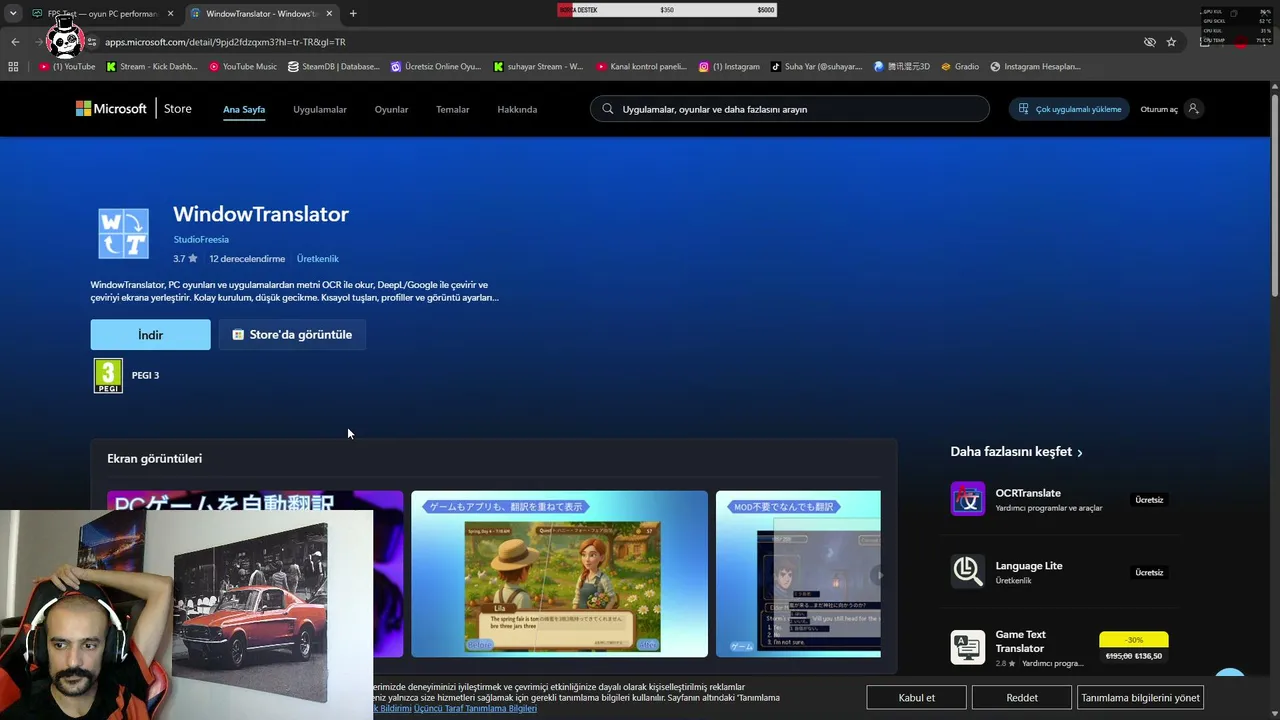Close the WindowTranslator tab
The height and width of the screenshot is (720, 1280).
coord(330,14)
